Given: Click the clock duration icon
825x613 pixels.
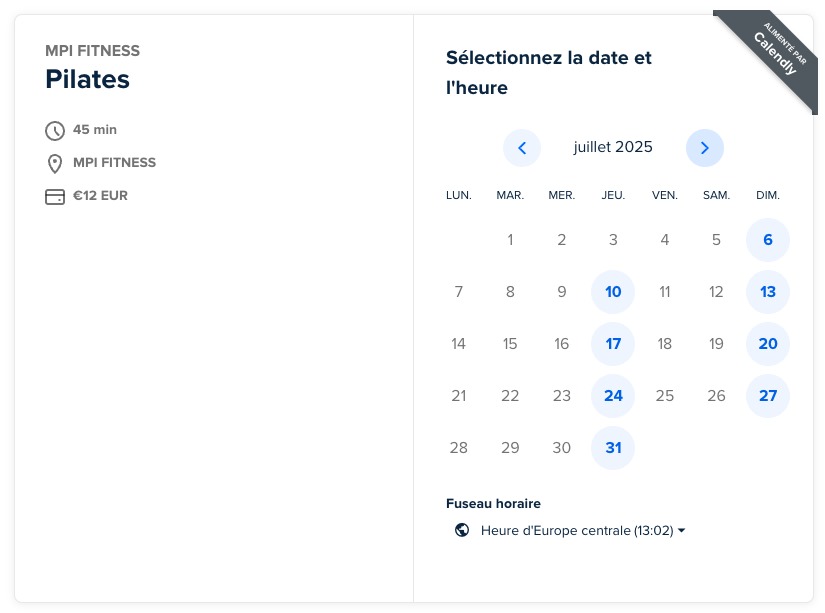Looking at the screenshot, I should tap(55, 130).
